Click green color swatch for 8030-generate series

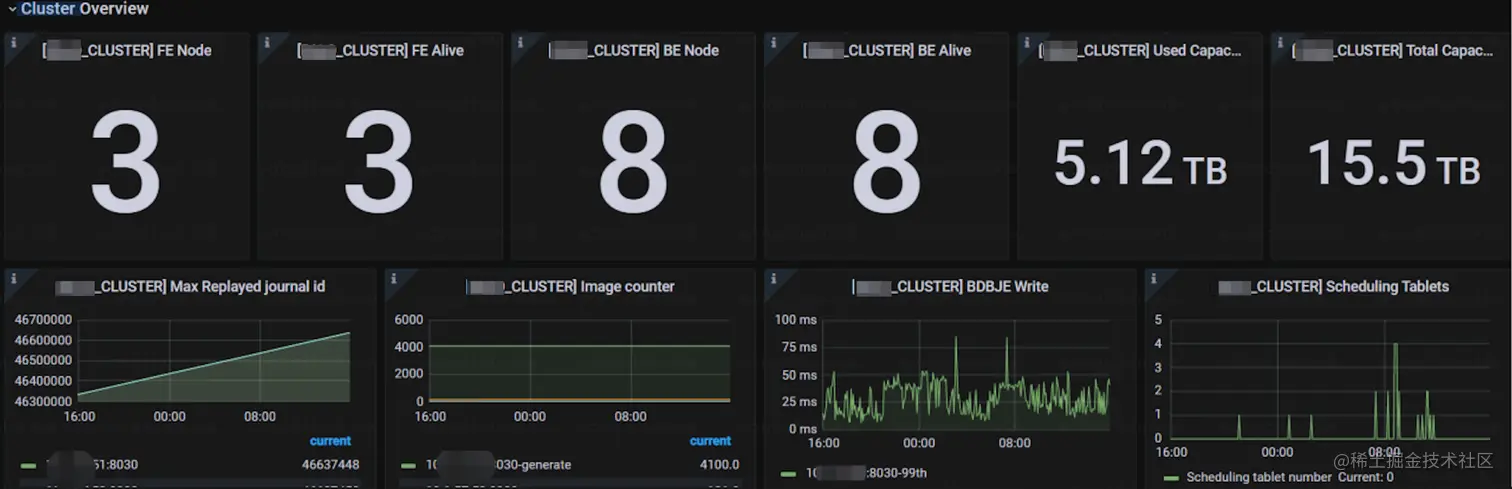pos(409,466)
